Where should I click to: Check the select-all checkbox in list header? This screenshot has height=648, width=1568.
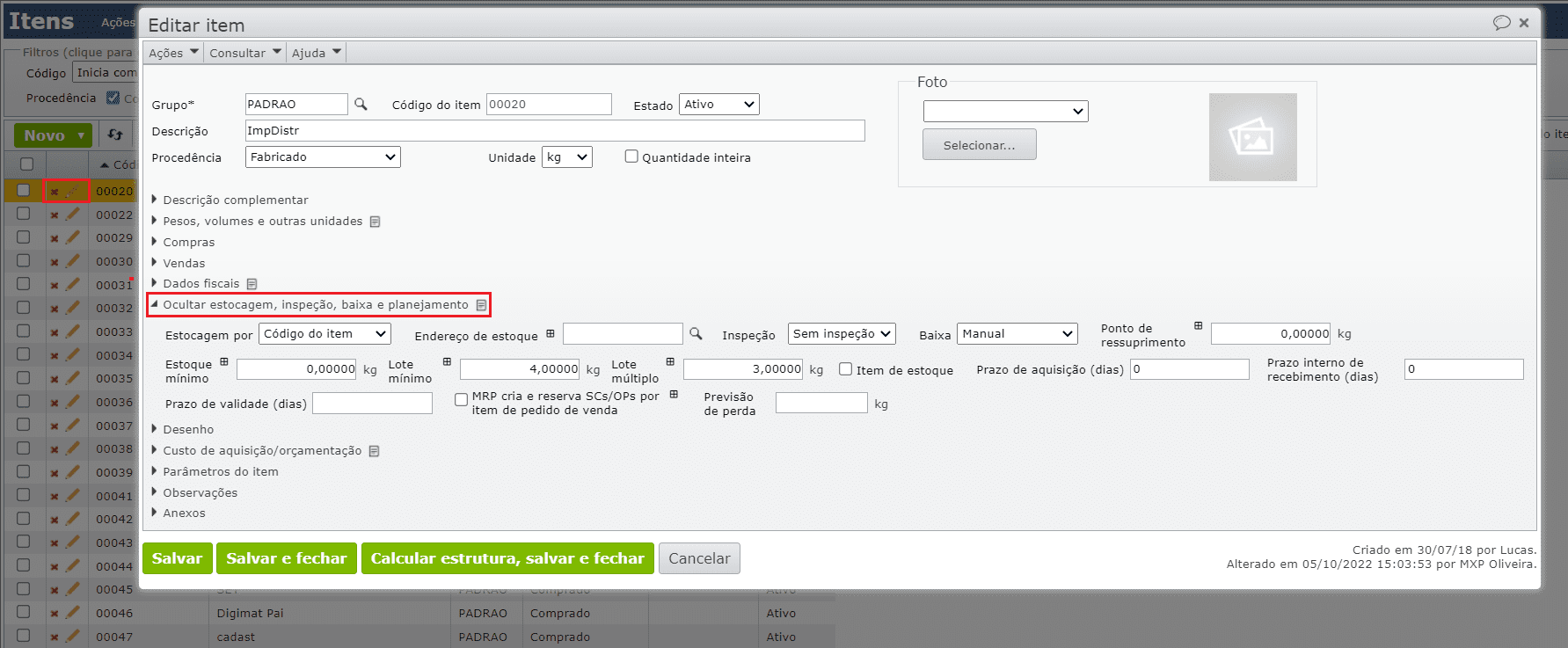[x=26, y=164]
